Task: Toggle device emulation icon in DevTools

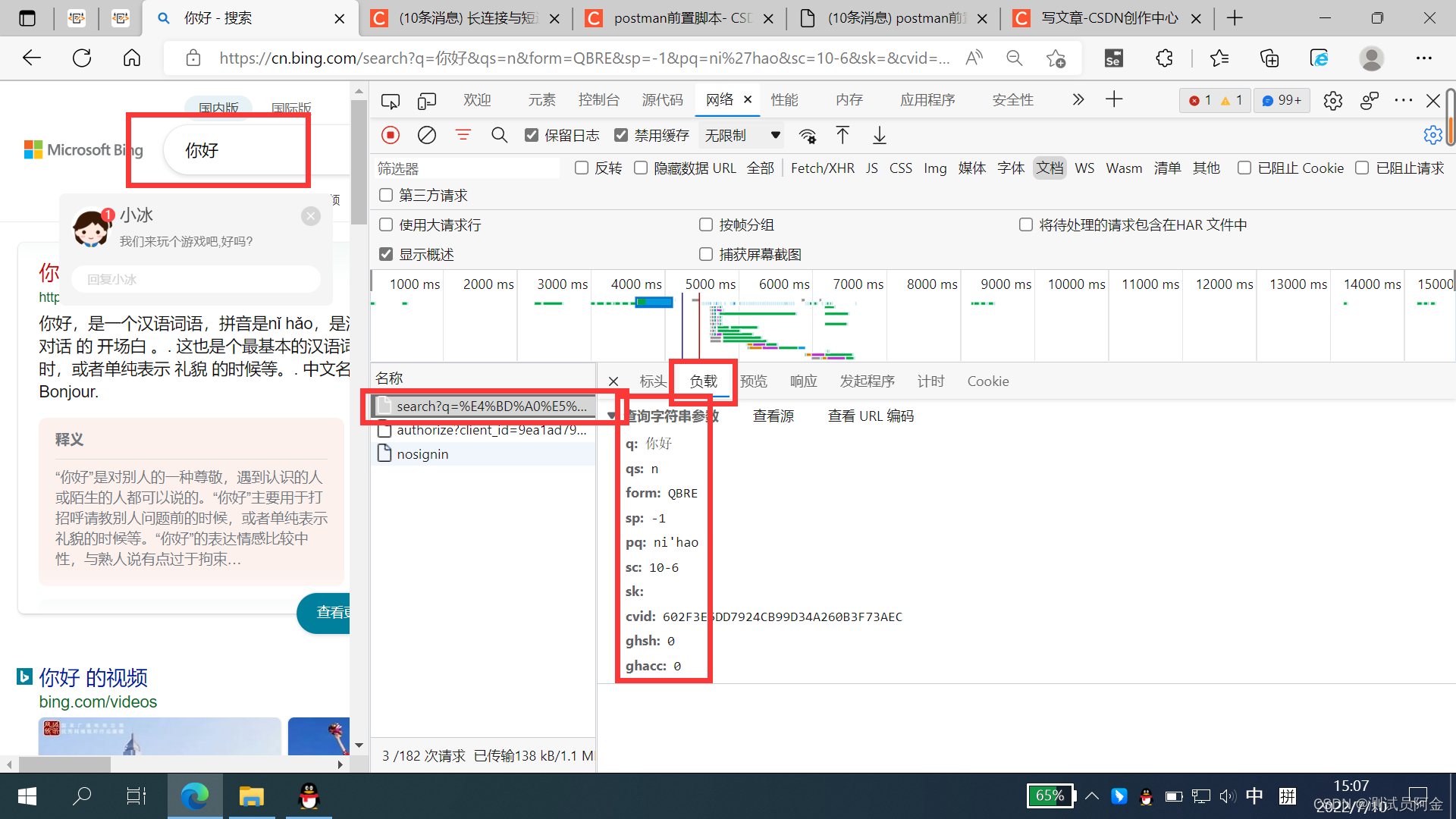Action: click(427, 100)
